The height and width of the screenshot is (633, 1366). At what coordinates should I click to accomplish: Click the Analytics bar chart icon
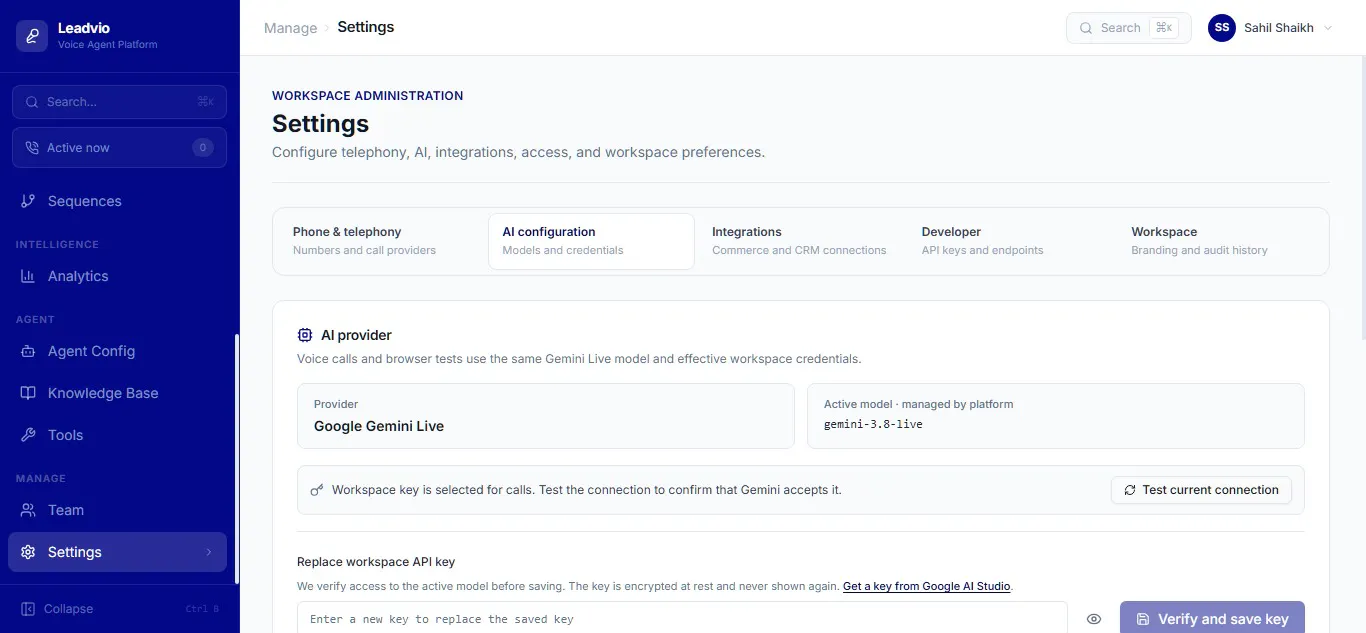pos(28,276)
